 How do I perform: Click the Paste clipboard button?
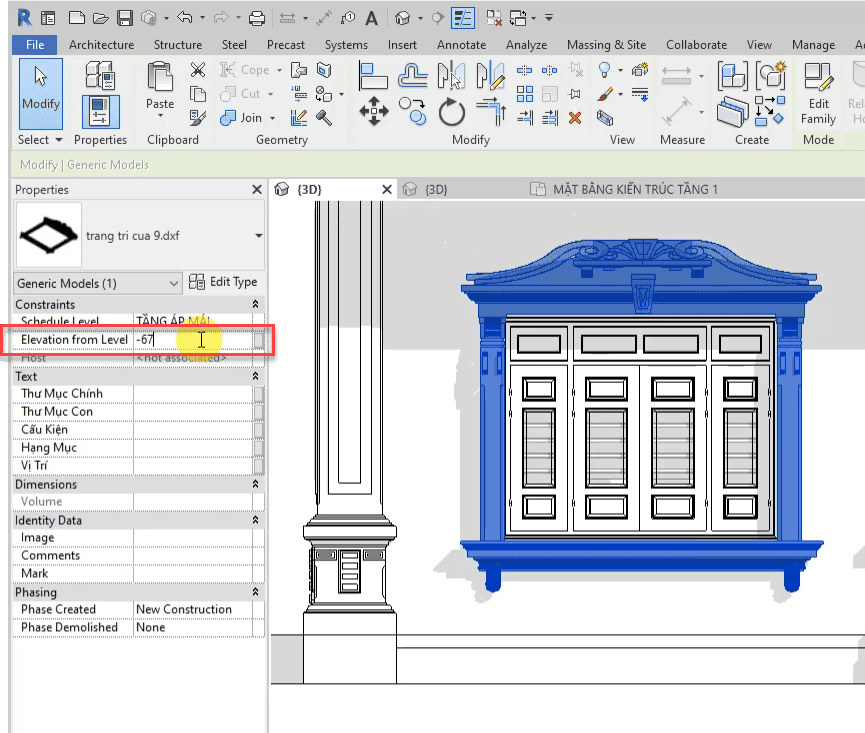tap(160, 89)
